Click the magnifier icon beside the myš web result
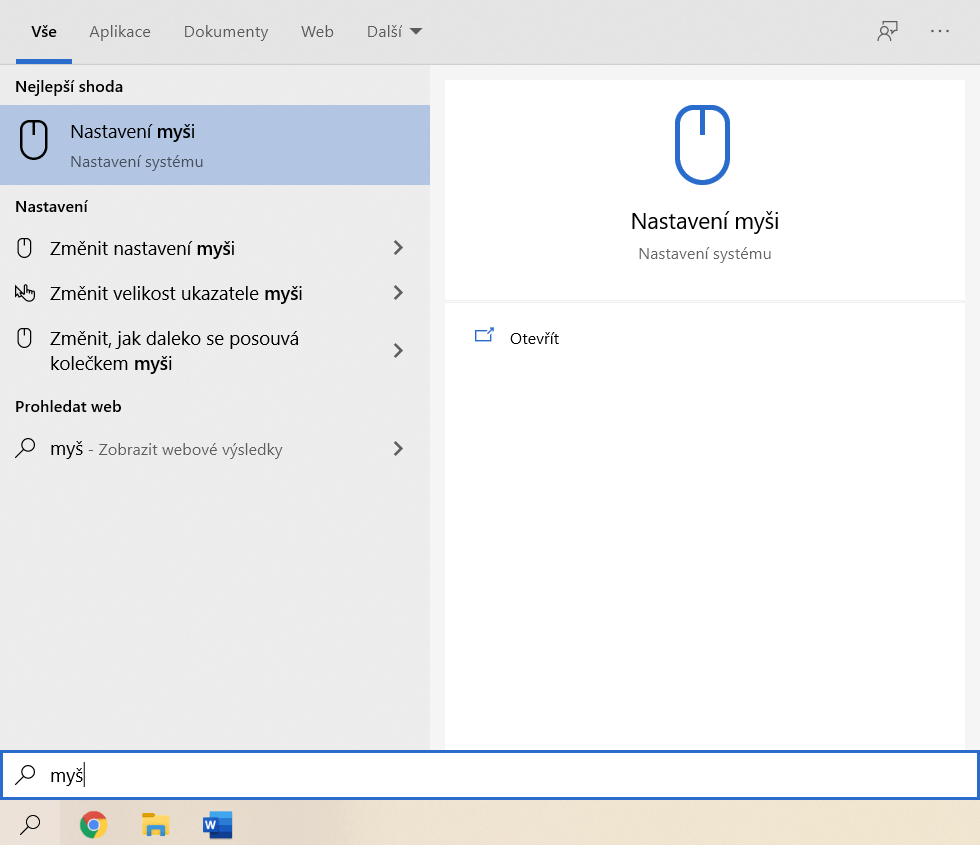Viewport: 980px width, 845px height. point(25,448)
